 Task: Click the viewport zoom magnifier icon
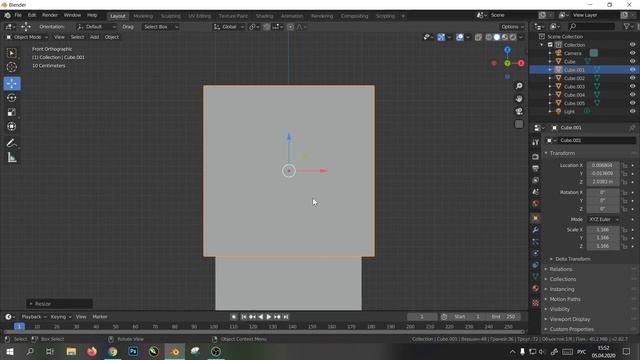tap(519, 86)
